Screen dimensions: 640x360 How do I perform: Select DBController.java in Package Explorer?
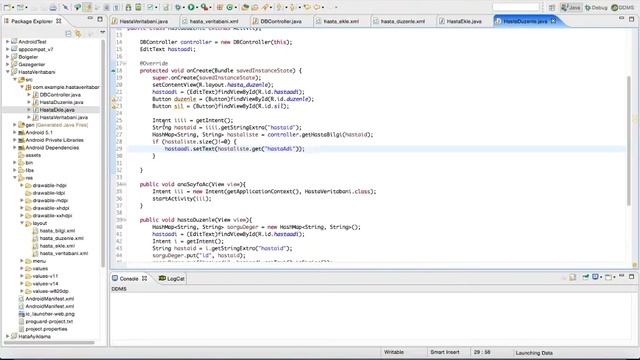[x=60, y=95]
